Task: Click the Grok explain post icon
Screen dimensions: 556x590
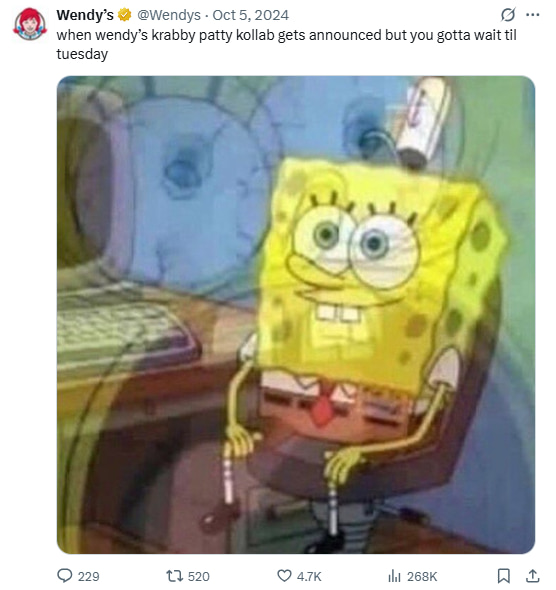Action: tap(508, 15)
